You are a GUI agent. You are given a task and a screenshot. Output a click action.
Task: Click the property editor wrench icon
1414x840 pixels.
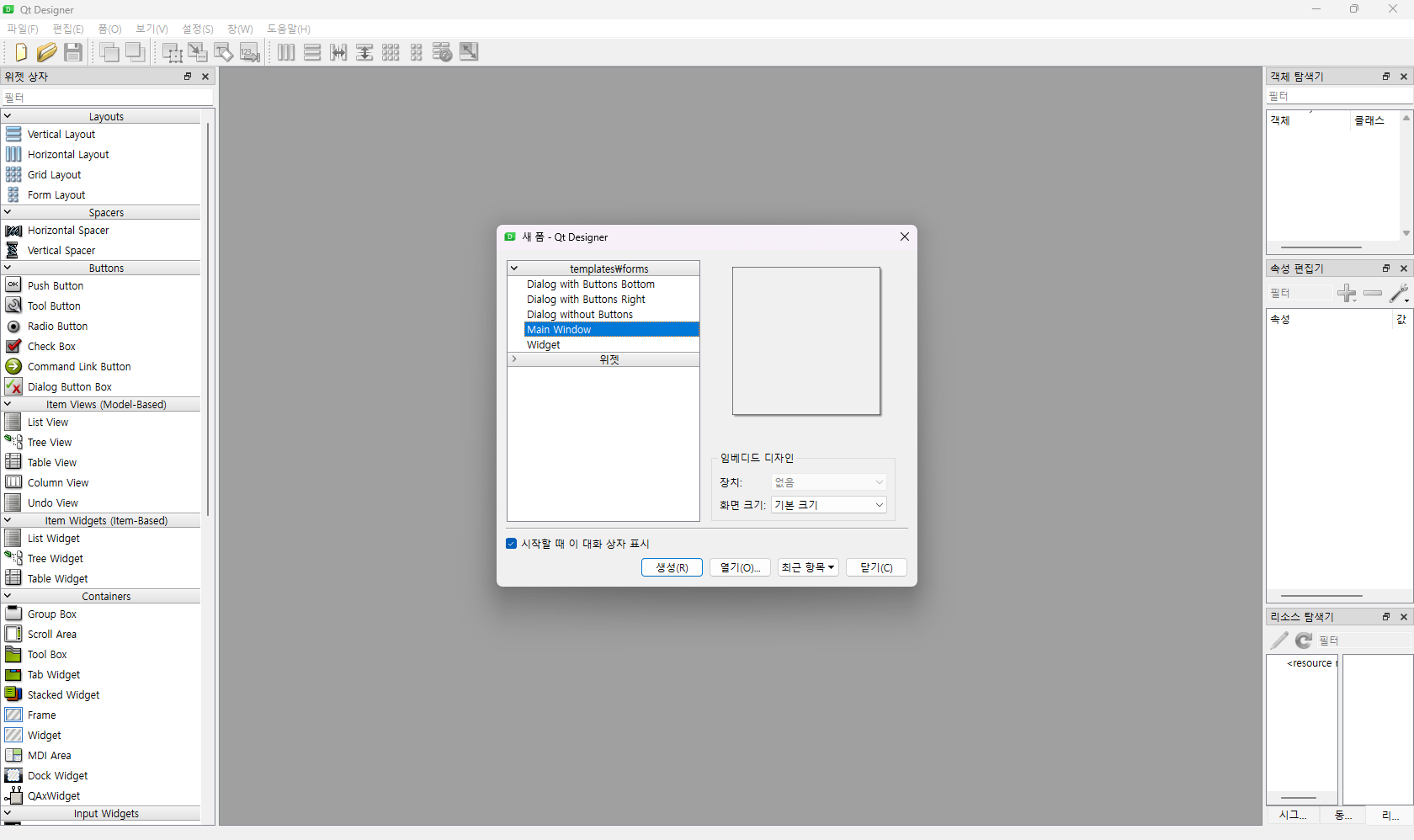point(1399,293)
